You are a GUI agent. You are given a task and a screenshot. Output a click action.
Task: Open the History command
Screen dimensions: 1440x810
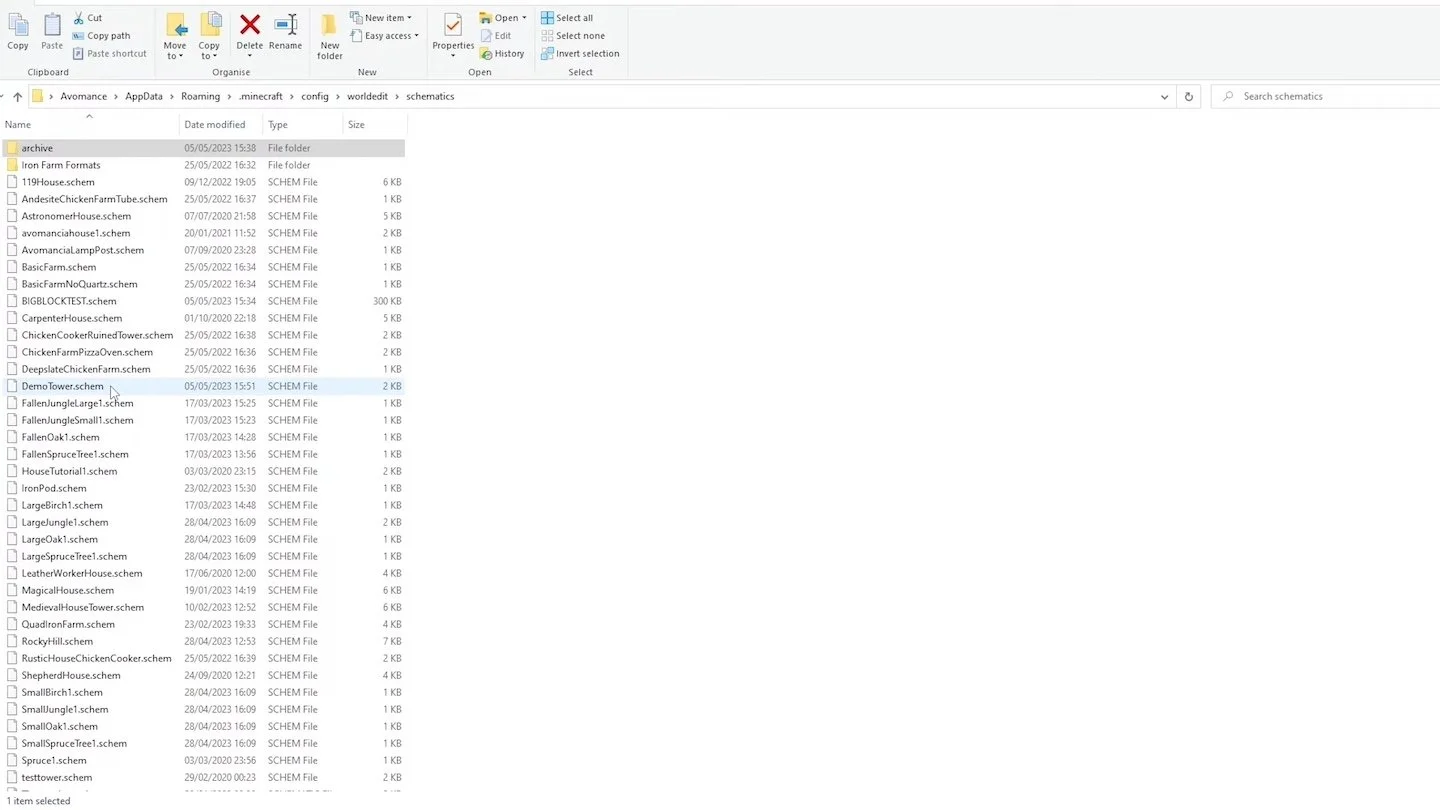coord(502,54)
